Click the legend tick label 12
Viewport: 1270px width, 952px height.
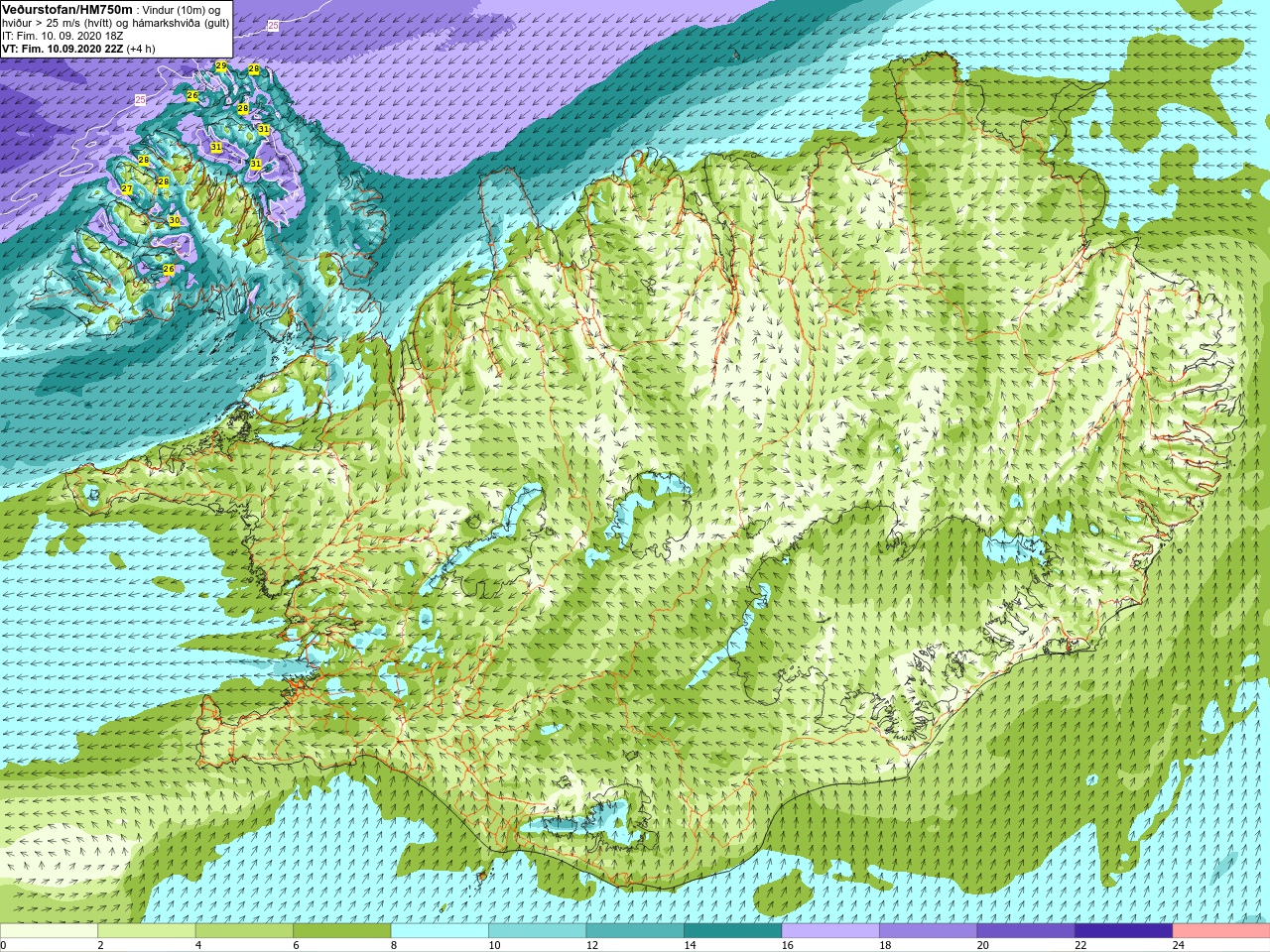tap(592, 945)
